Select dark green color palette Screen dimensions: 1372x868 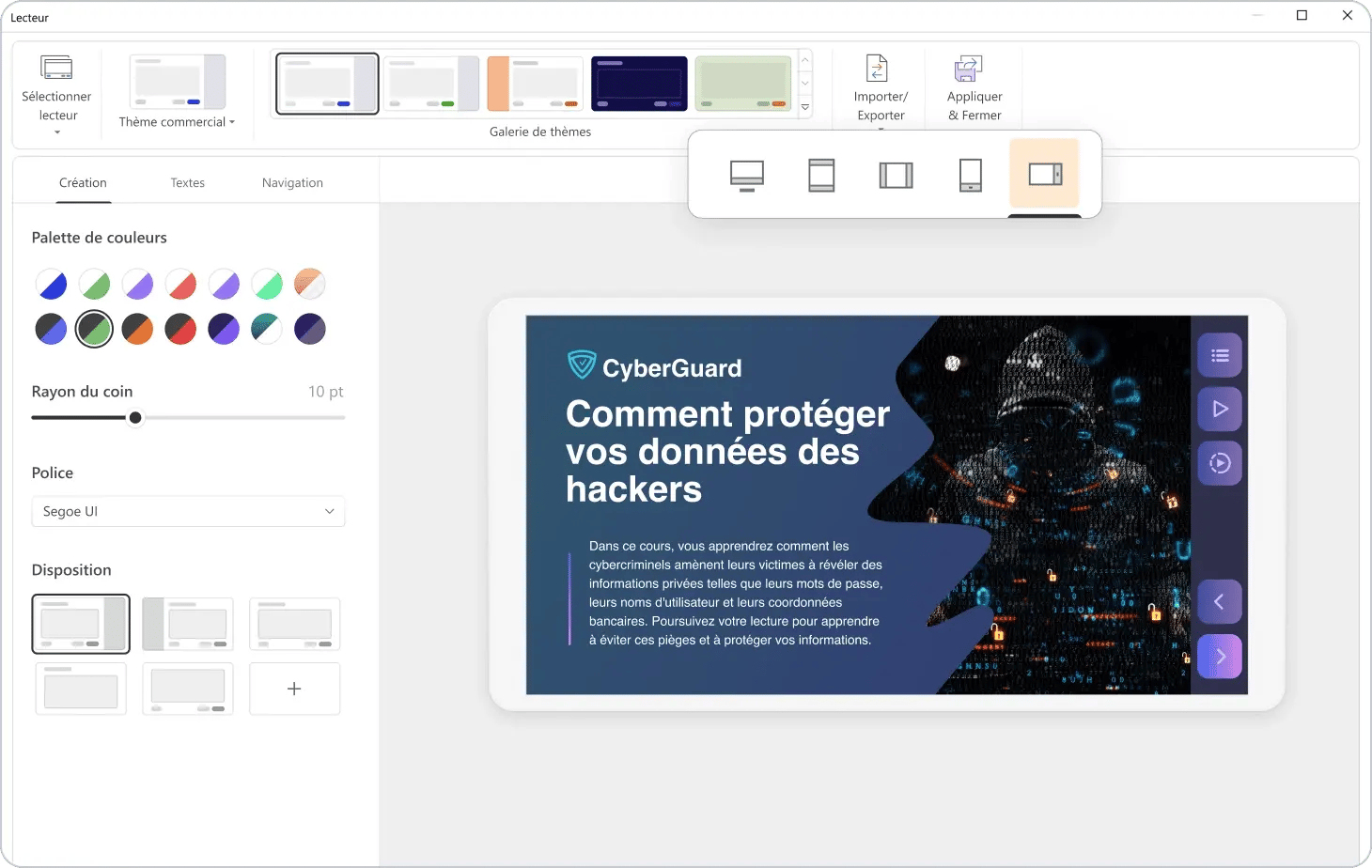point(94,329)
